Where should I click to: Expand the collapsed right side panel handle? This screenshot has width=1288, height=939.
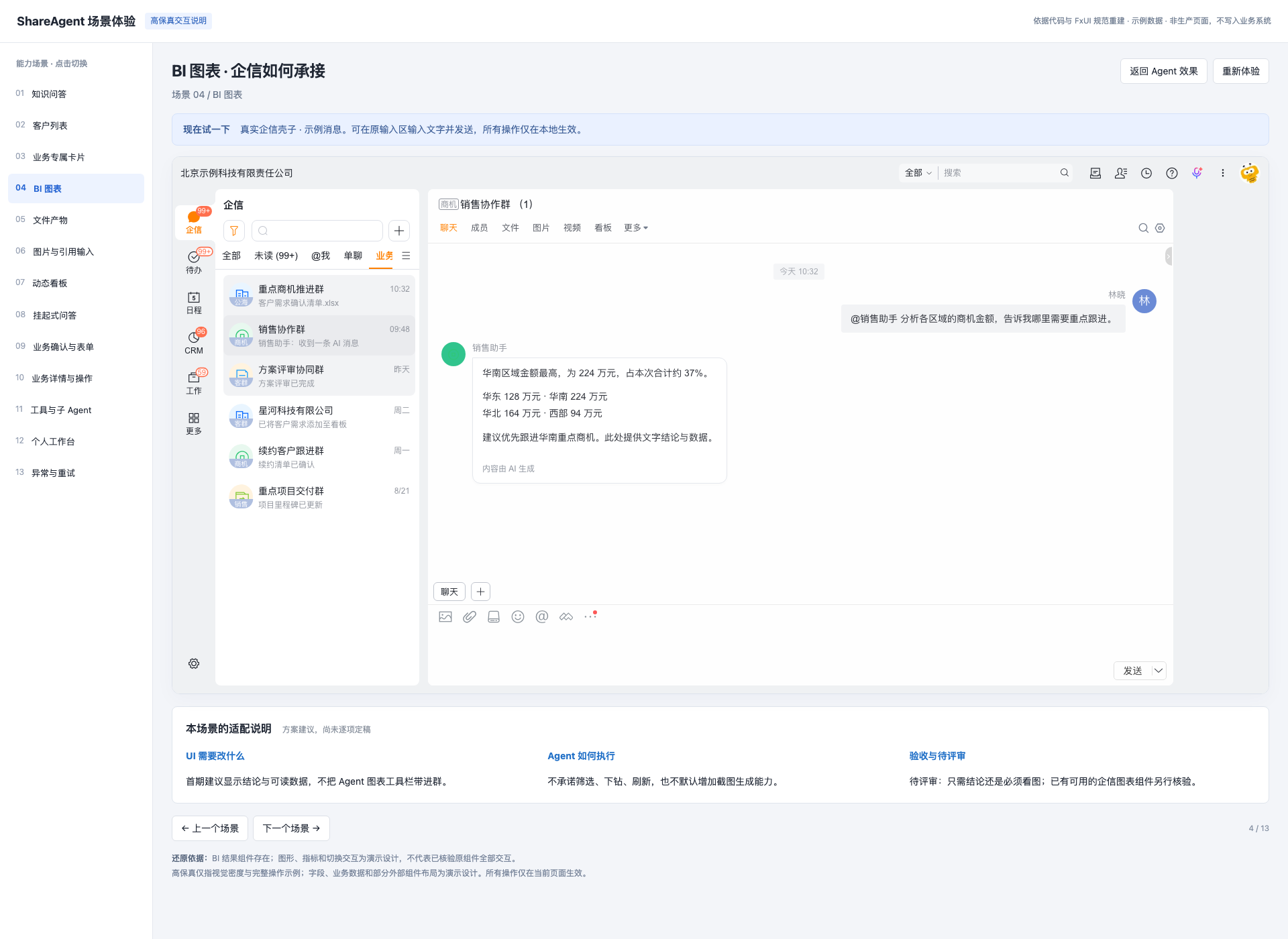click(1169, 256)
